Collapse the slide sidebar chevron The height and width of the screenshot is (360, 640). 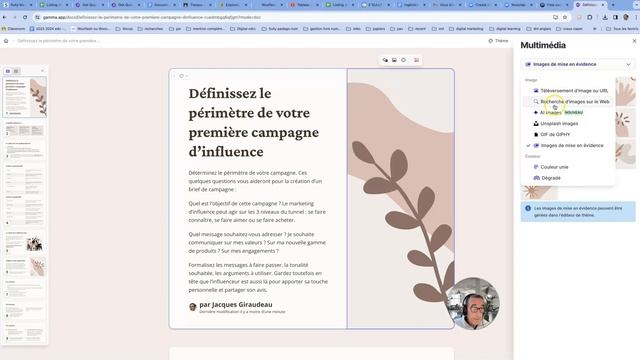pyautogui.click(x=42, y=71)
